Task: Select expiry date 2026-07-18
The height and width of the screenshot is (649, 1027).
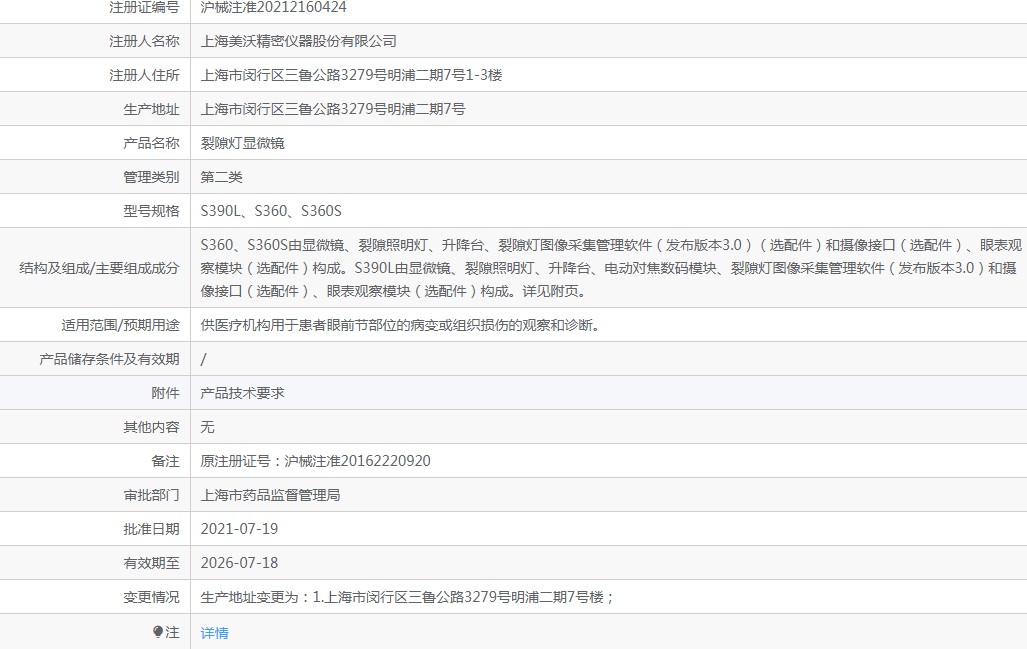Action: [240, 563]
